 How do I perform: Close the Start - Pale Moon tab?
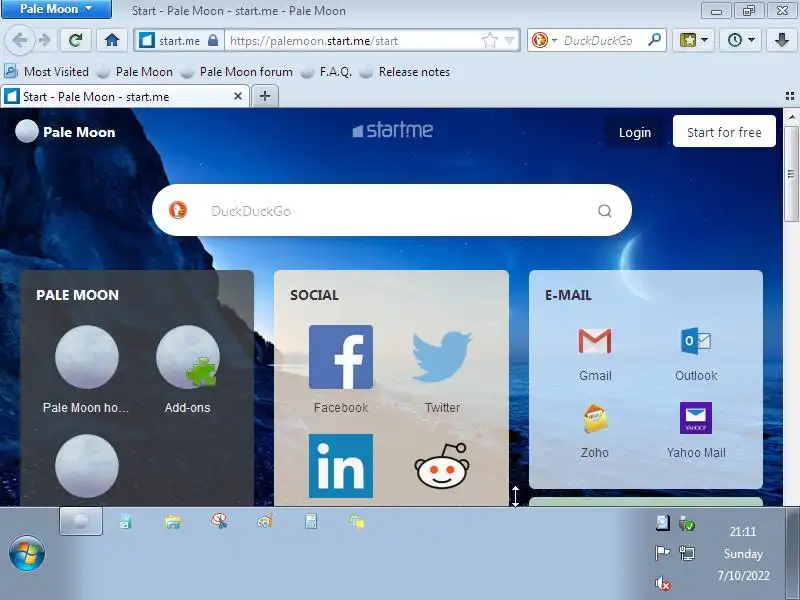click(x=238, y=96)
